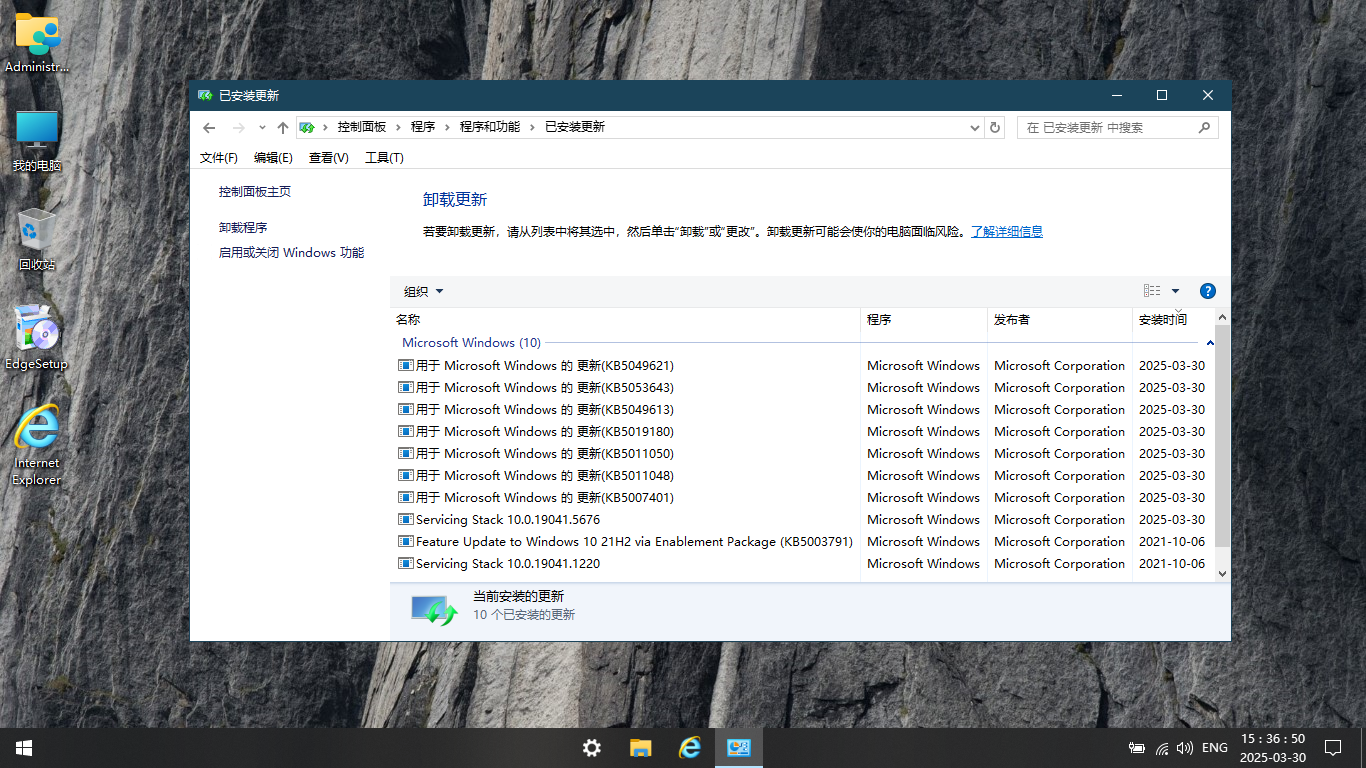Click the 控制面板 breadcrumb

tap(362, 127)
